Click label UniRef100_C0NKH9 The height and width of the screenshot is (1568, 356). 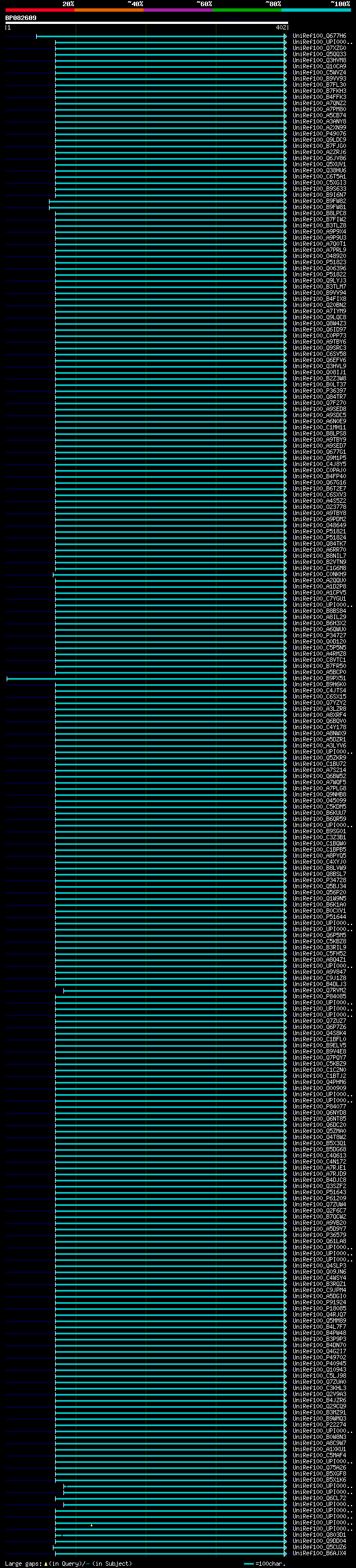tap(319, 574)
